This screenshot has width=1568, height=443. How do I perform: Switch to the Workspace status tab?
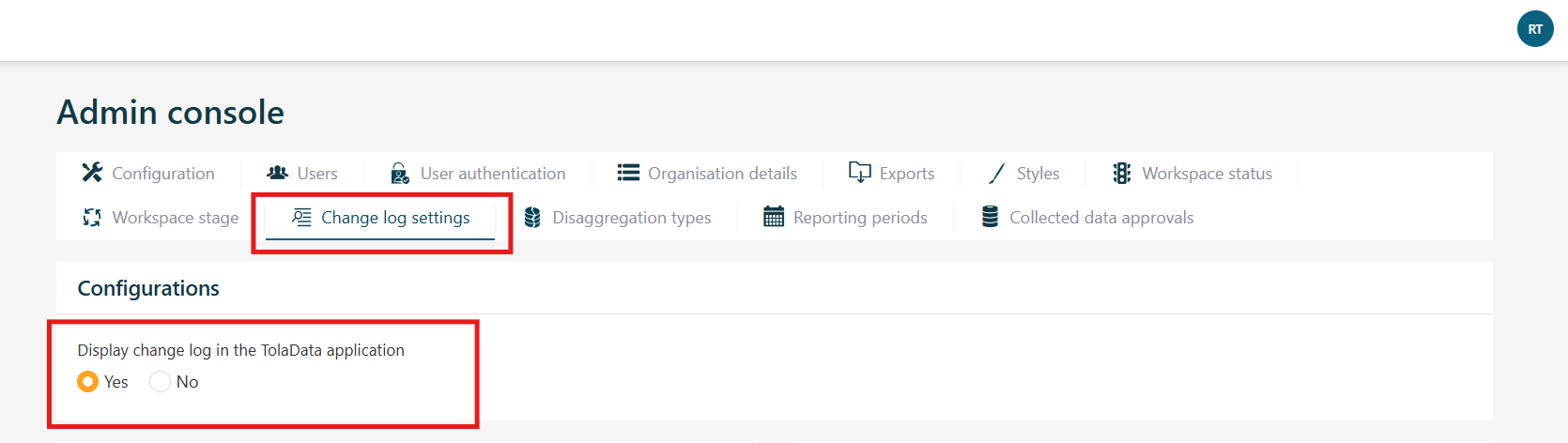(x=1207, y=174)
